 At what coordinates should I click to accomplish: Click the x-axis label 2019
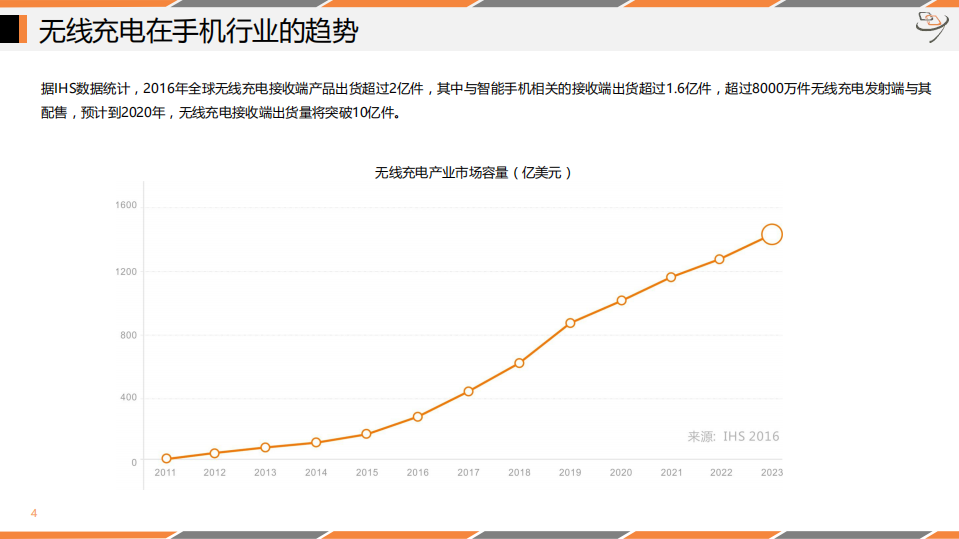[x=570, y=472]
